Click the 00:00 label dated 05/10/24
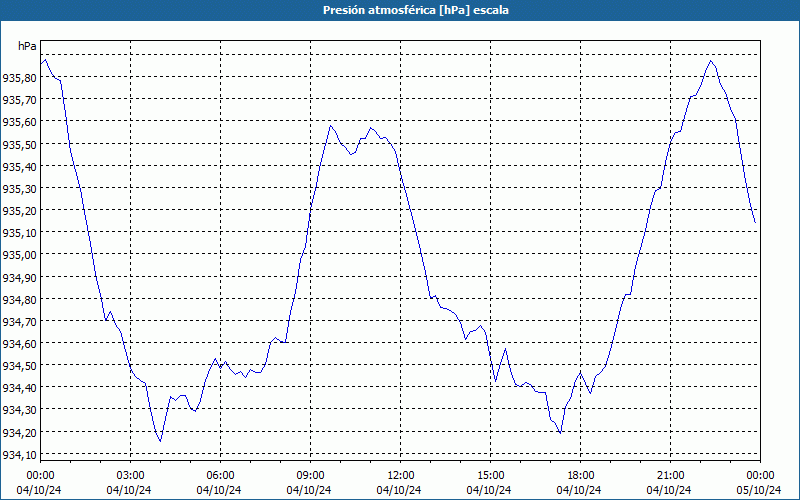 (760, 475)
